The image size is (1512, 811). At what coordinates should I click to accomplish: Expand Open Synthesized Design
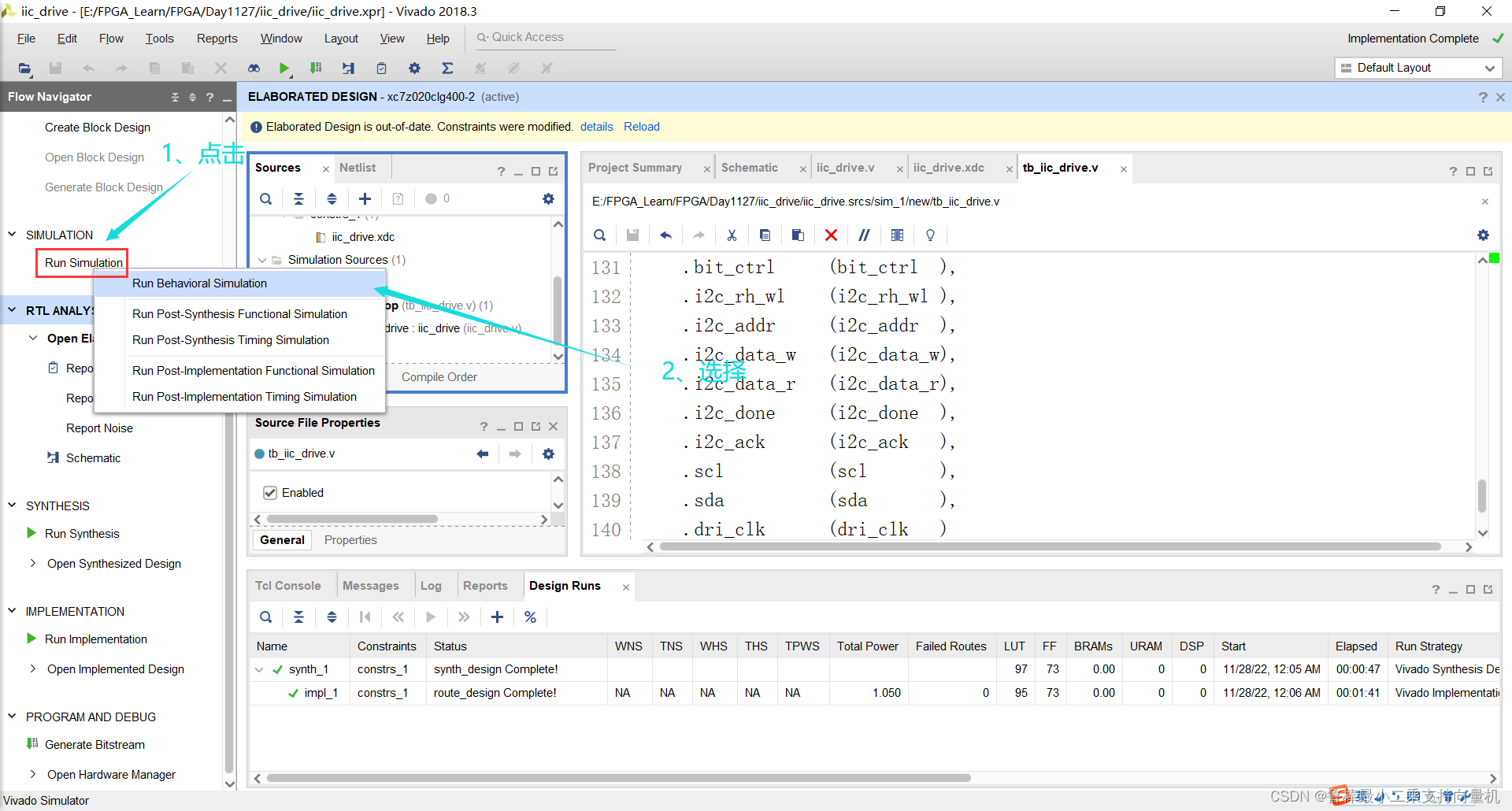point(33,563)
